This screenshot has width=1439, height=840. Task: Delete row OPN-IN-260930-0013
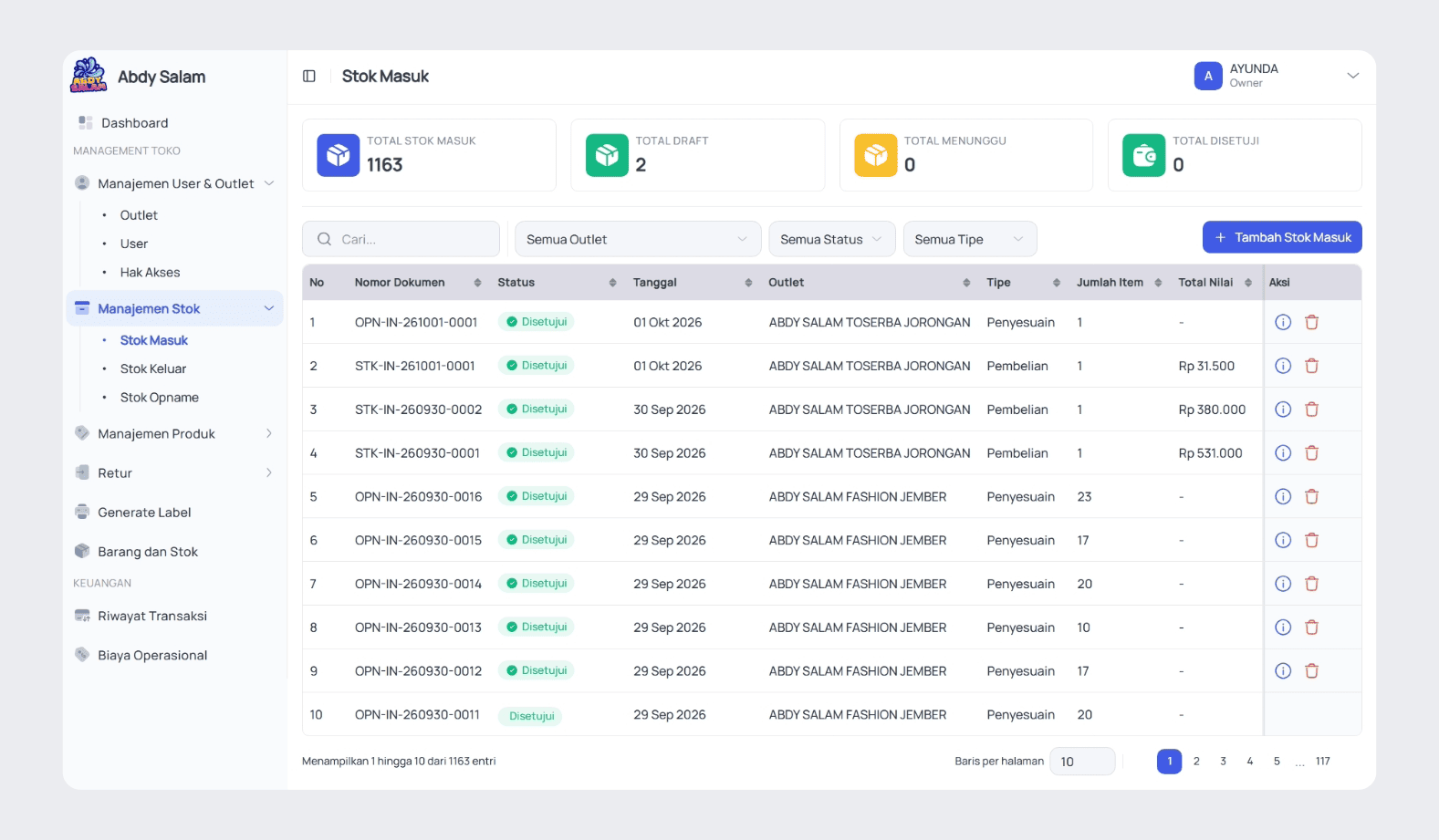click(1311, 627)
